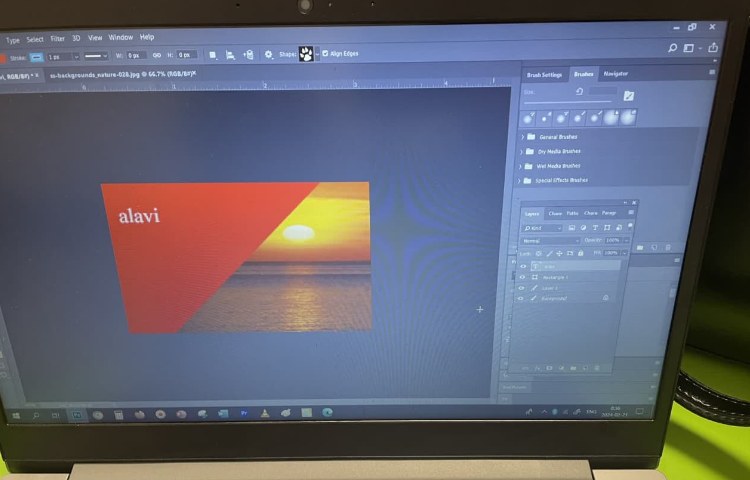Click the Layers panel menu icon
750x480 pixels.
tap(631, 212)
